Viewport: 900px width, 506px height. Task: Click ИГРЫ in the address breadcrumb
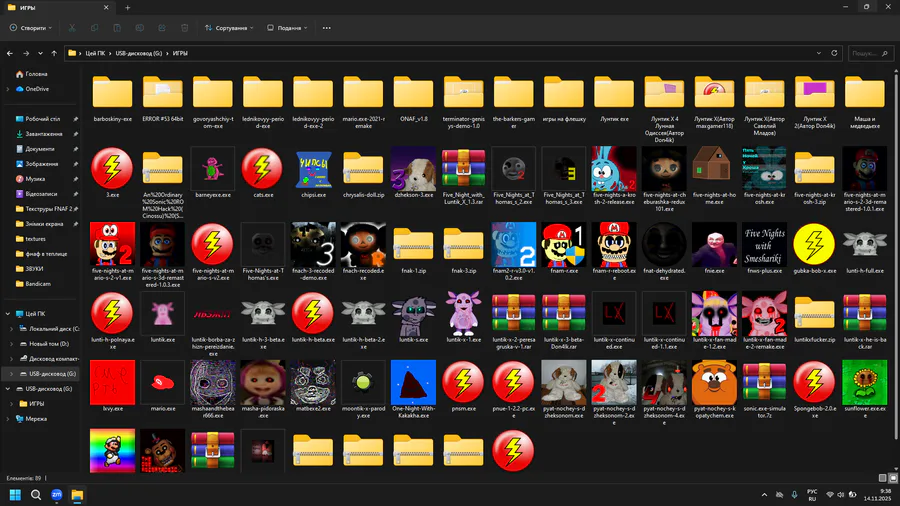click(180, 53)
